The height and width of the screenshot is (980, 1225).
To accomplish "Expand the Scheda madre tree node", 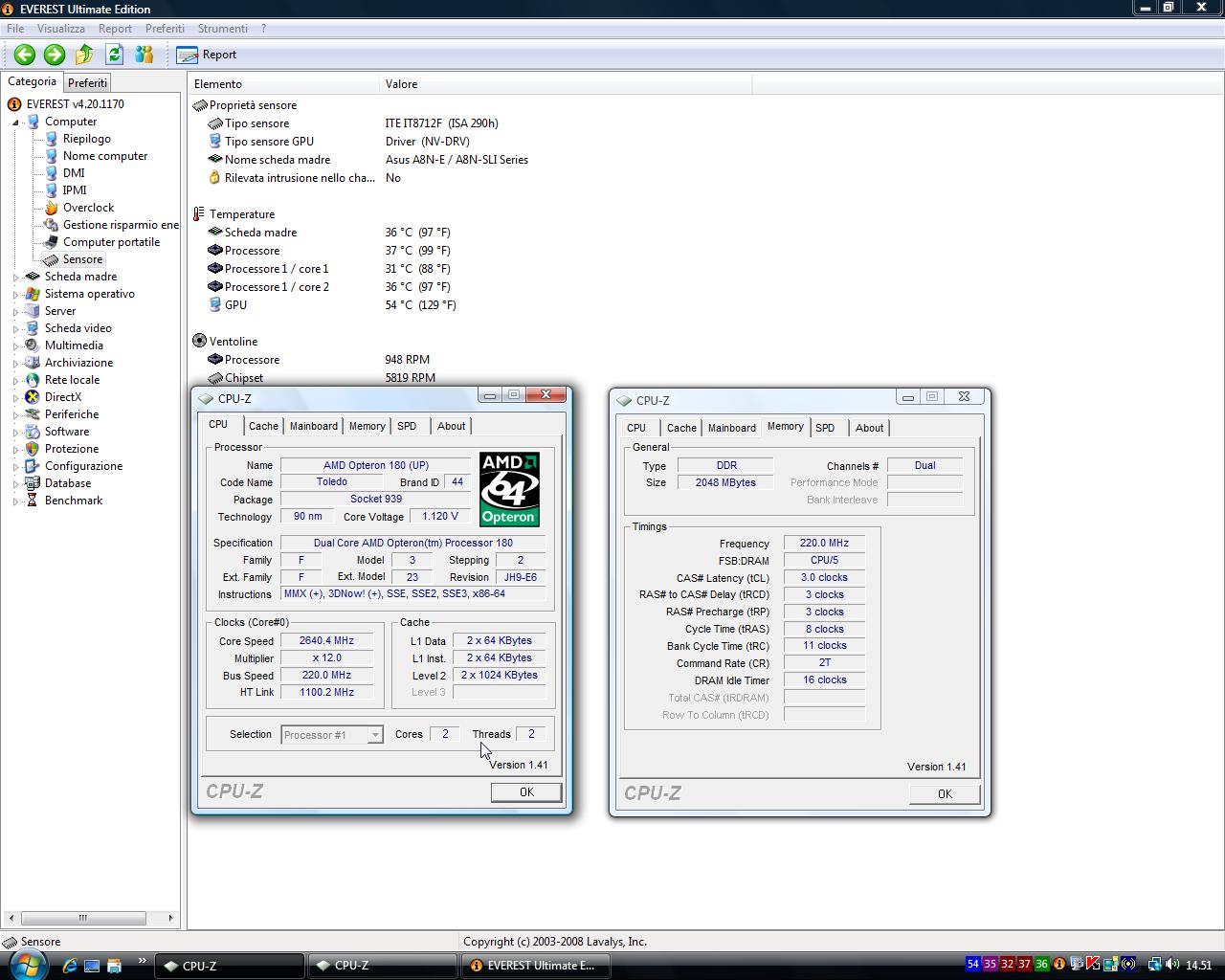I will coord(15,277).
